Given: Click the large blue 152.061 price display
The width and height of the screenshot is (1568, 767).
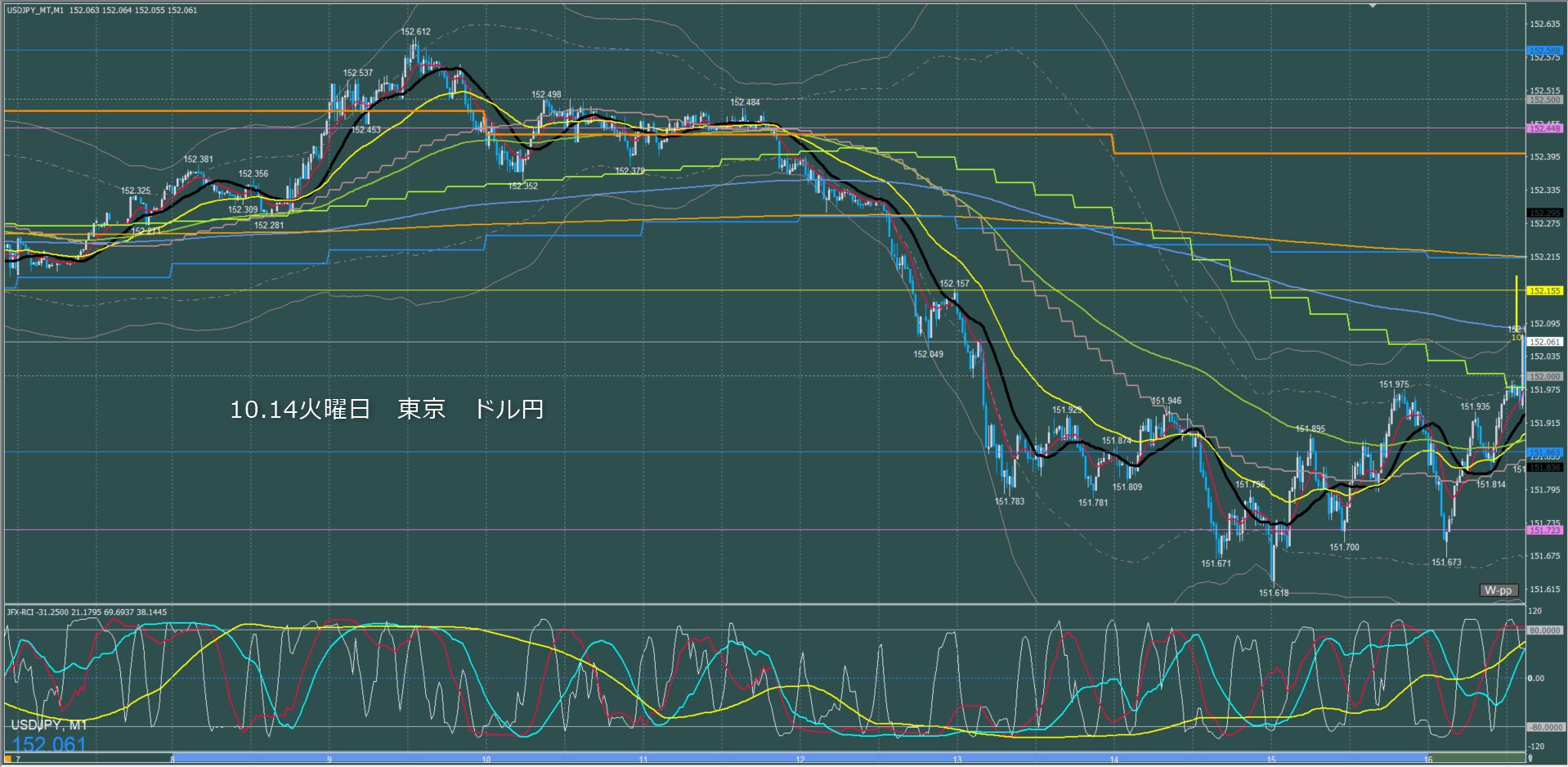Looking at the screenshot, I should 49,744.
